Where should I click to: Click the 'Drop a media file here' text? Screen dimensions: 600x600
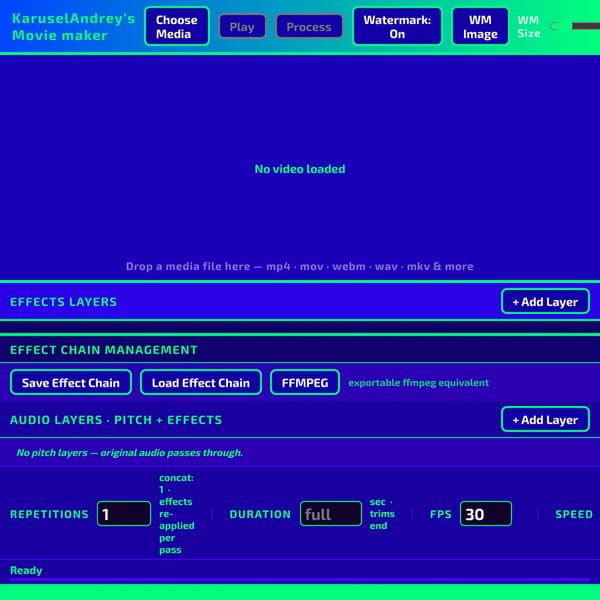(300, 266)
